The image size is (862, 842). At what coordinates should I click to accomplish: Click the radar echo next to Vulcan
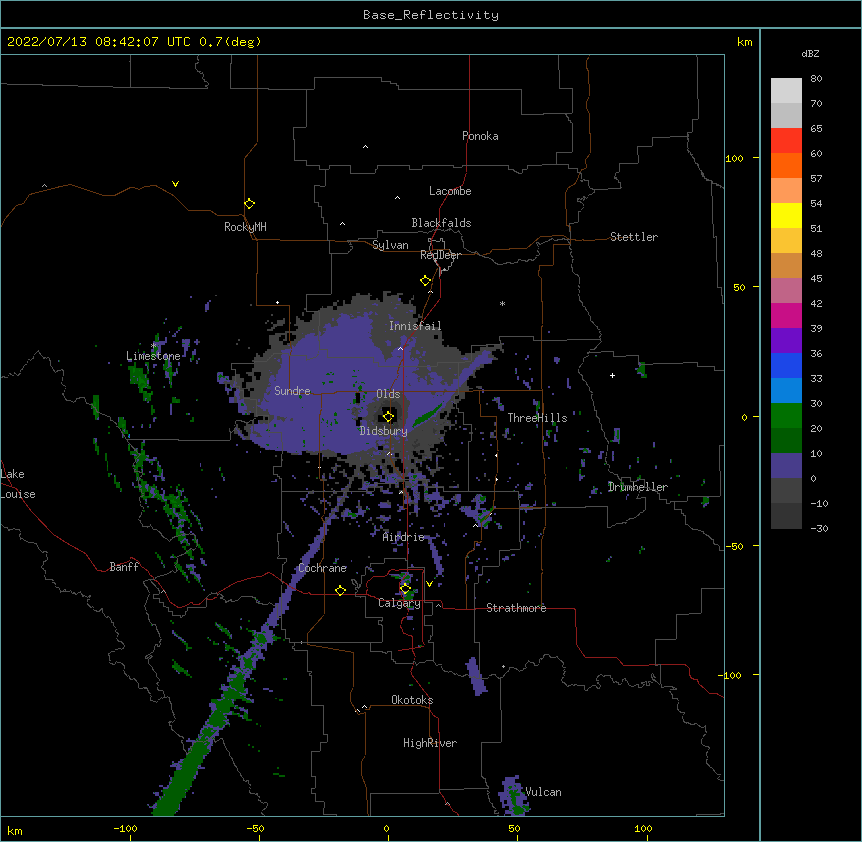pyautogui.click(x=513, y=796)
